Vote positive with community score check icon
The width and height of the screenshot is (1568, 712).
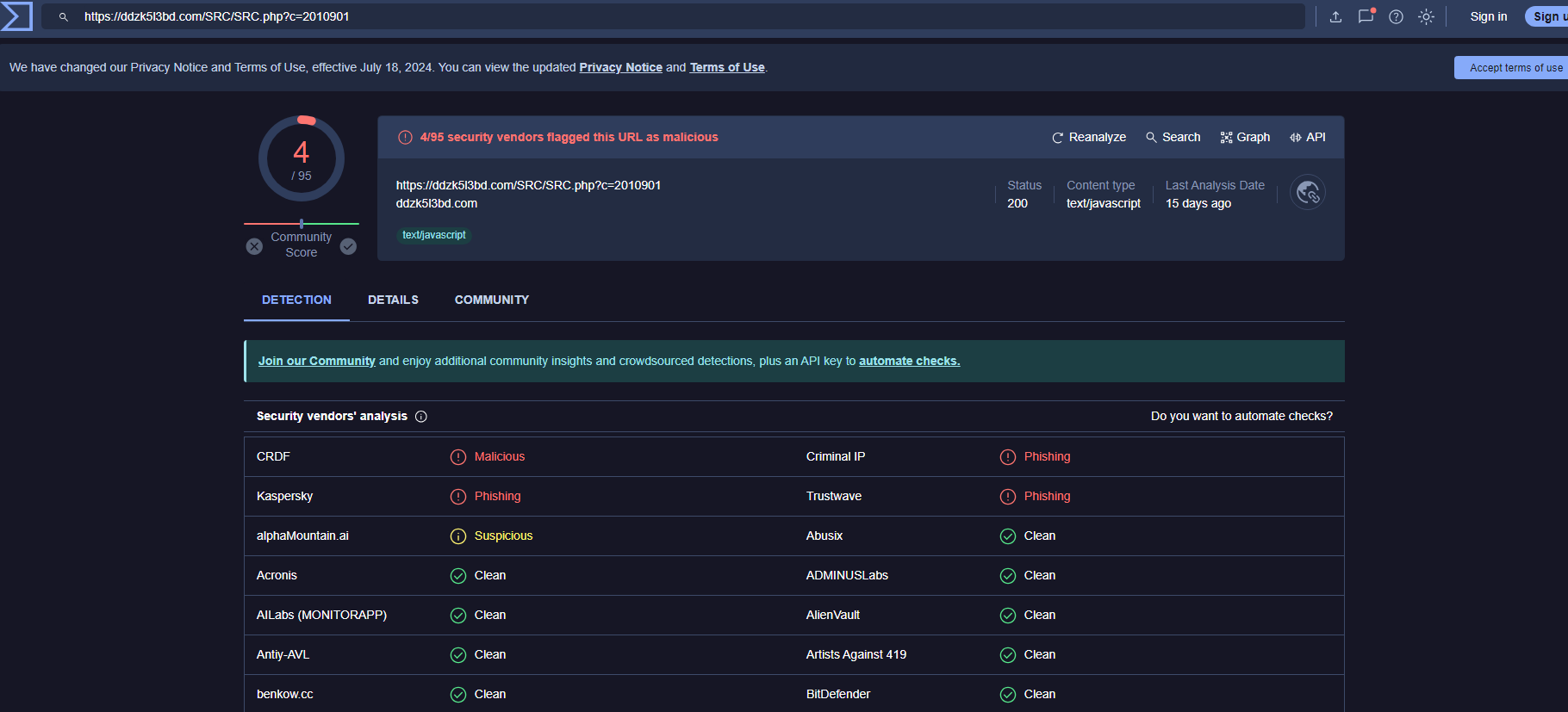click(x=348, y=246)
